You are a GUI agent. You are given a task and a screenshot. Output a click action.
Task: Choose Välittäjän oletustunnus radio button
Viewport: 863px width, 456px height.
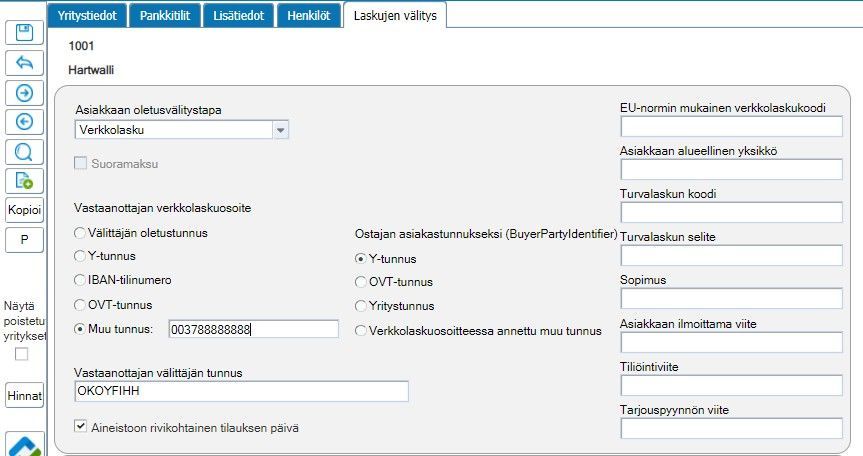tap(81, 232)
